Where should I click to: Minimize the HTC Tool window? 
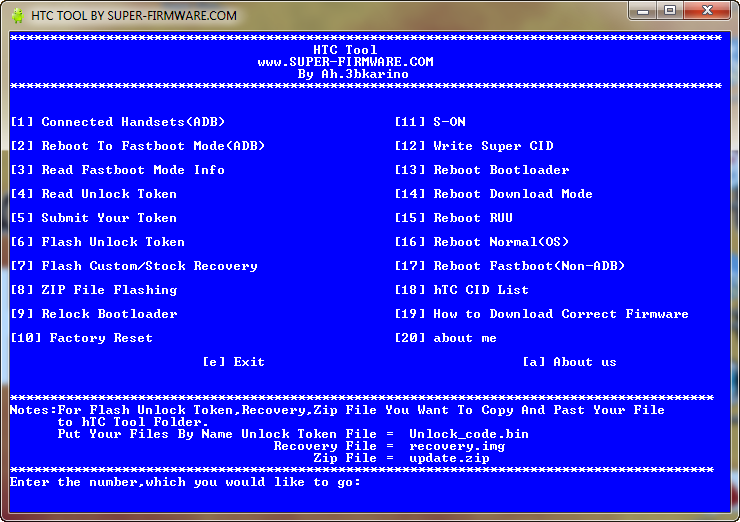point(643,10)
